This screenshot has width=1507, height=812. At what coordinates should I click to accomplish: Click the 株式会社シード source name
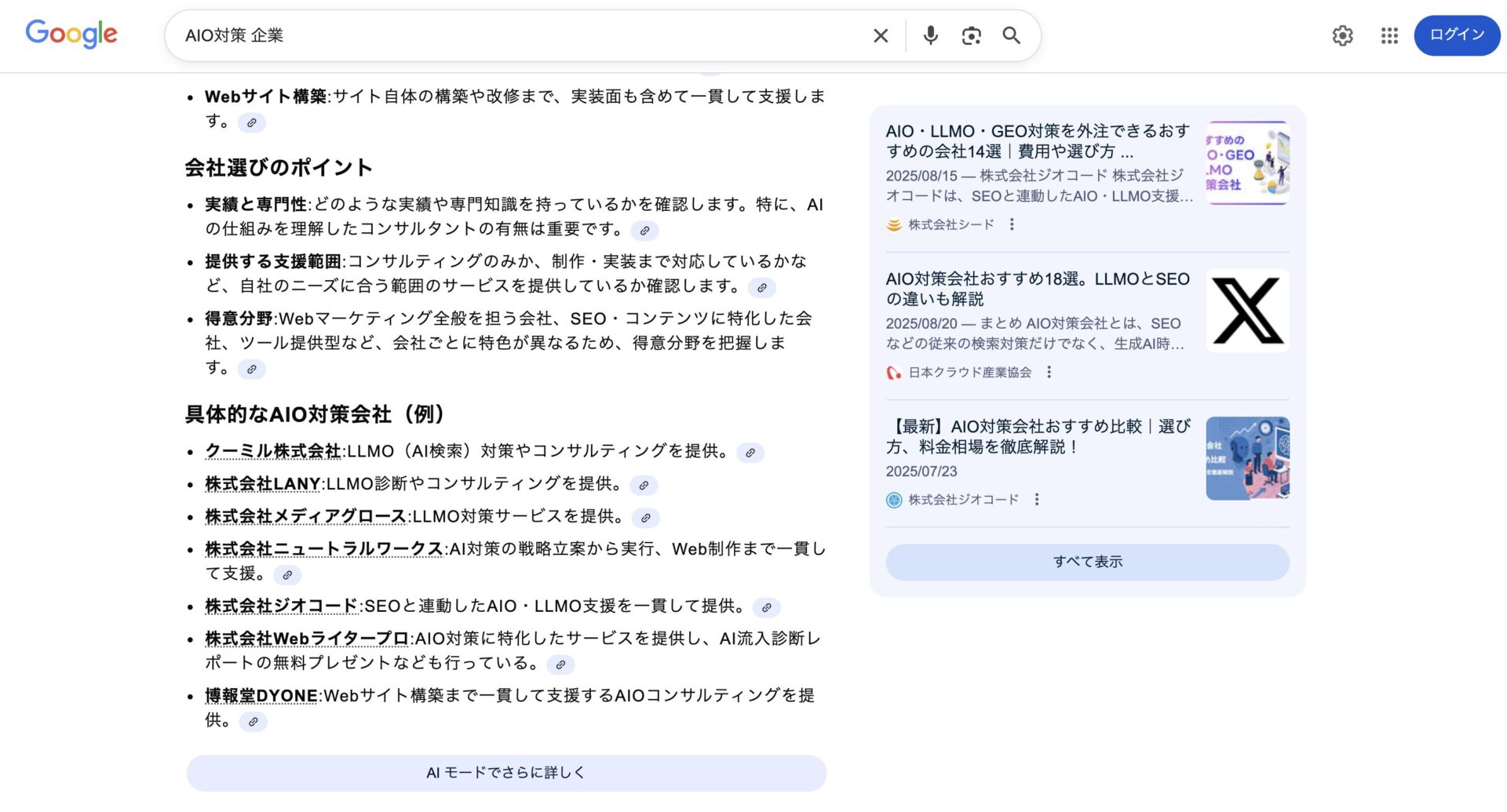(x=951, y=225)
